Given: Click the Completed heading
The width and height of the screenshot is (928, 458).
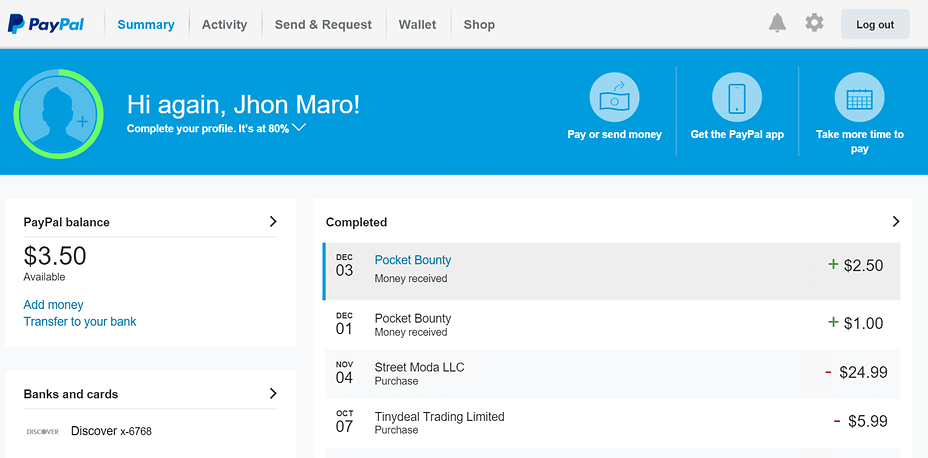Looking at the screenshot, I should 356,222.
